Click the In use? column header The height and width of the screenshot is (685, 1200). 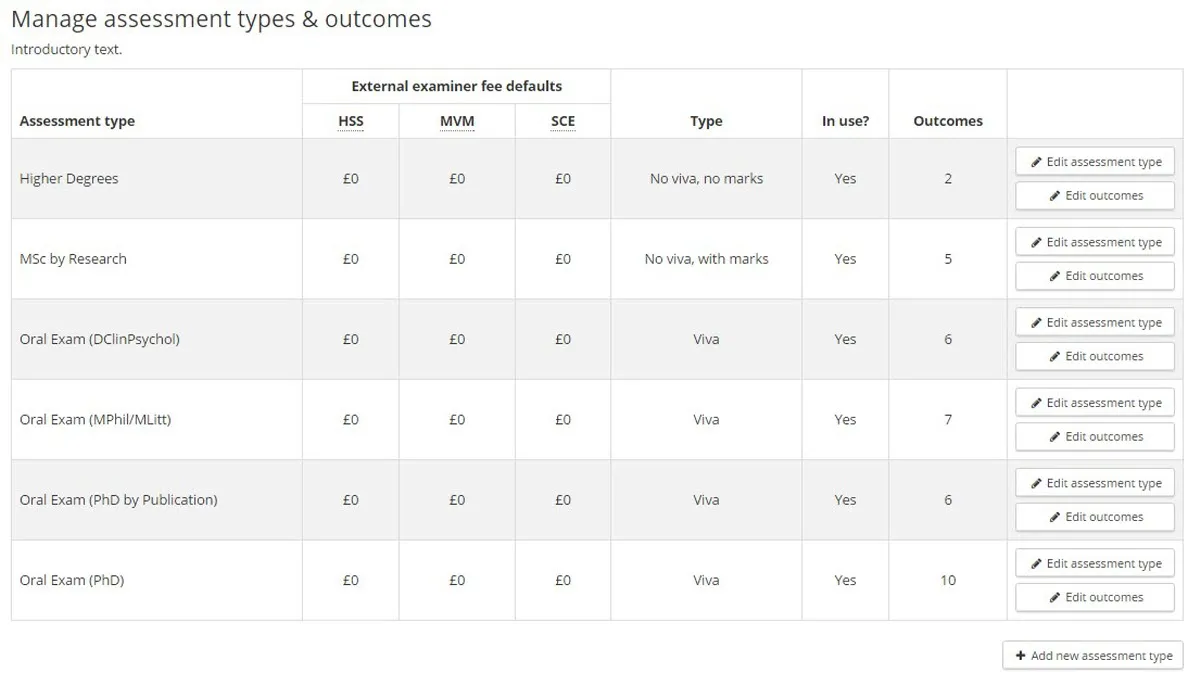[845, 120]
